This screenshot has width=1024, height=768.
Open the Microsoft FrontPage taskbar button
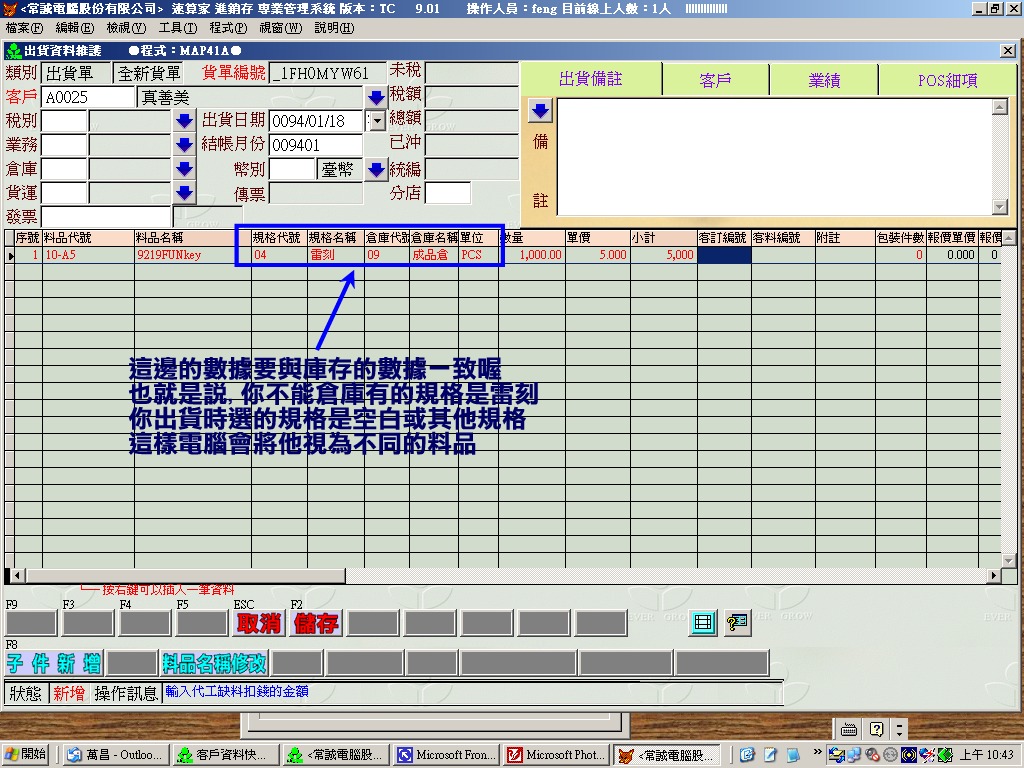click(x=445, y=755)
